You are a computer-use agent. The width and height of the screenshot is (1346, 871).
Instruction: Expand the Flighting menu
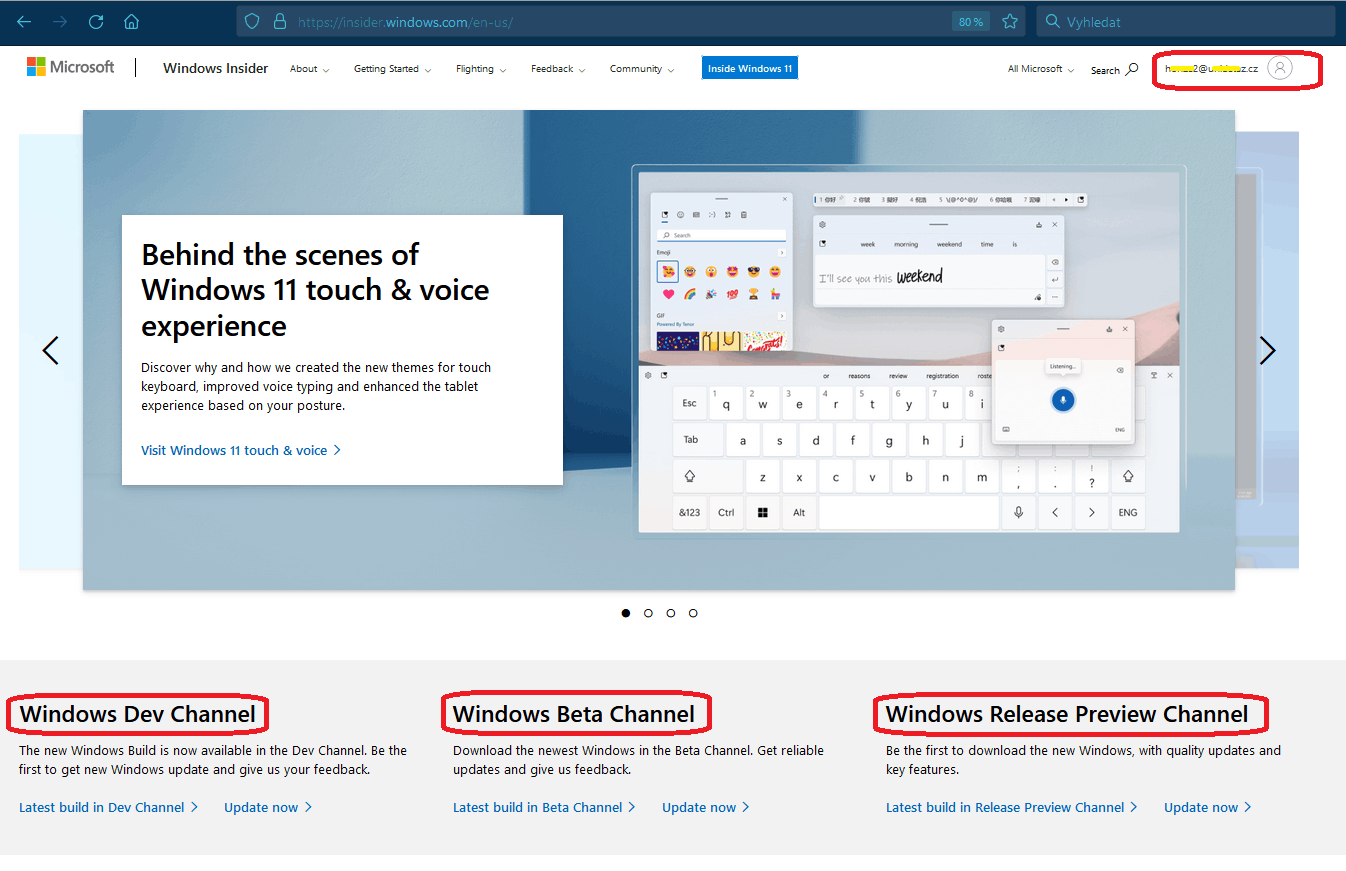click(x=481, y=69)
